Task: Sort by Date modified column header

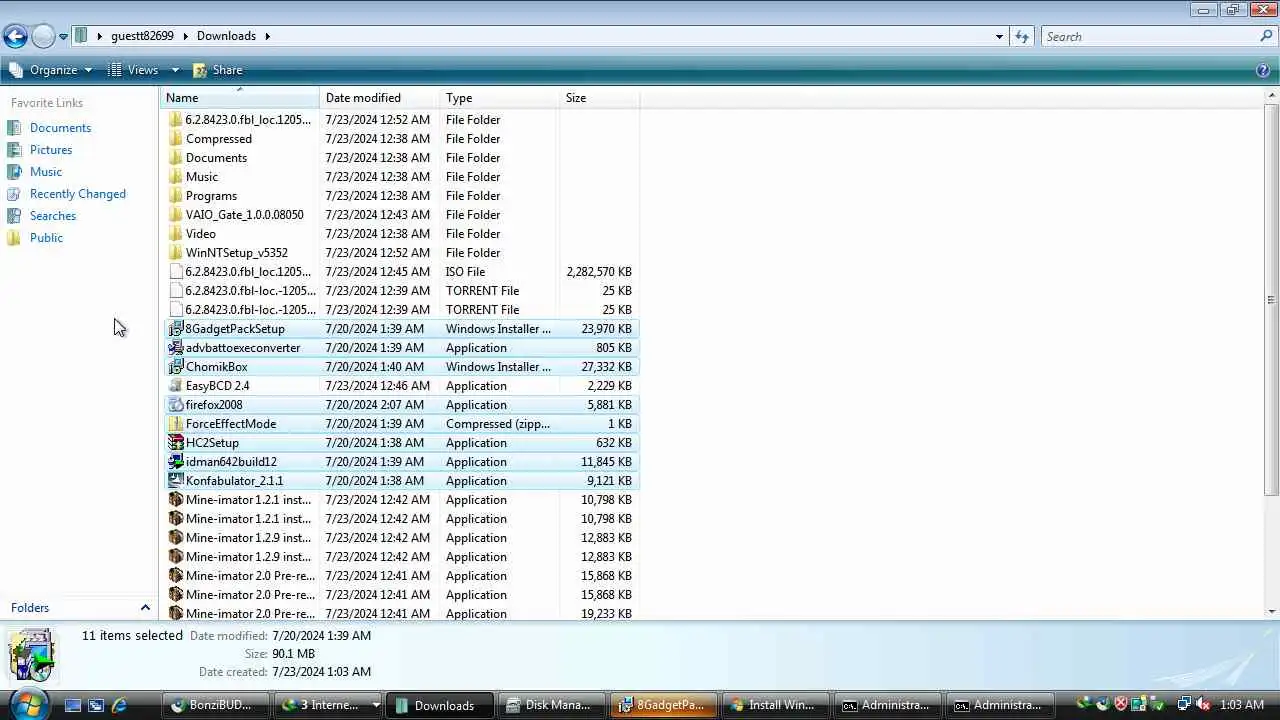Action: point(380,98)
